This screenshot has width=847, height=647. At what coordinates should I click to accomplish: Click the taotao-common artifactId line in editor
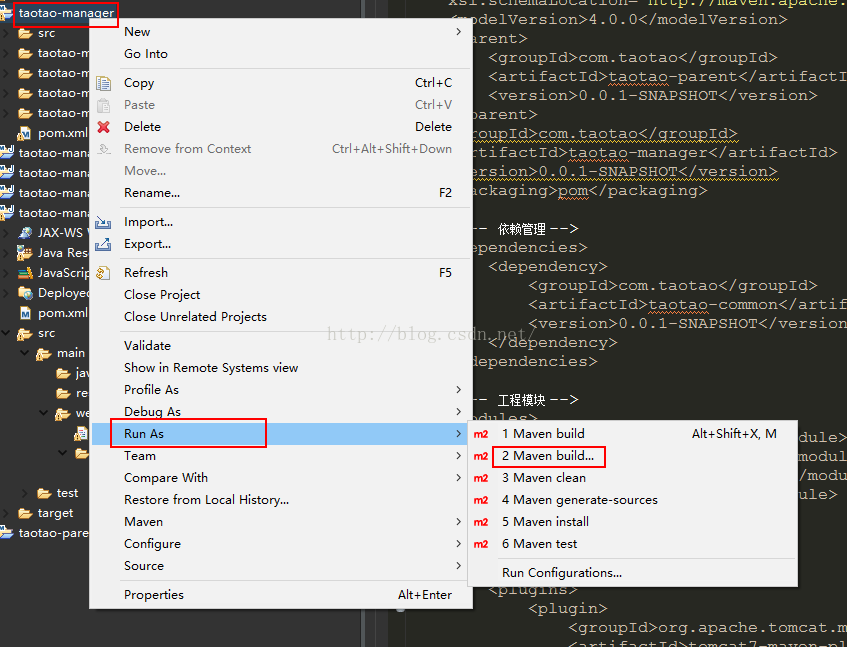[x=687, y=305]
